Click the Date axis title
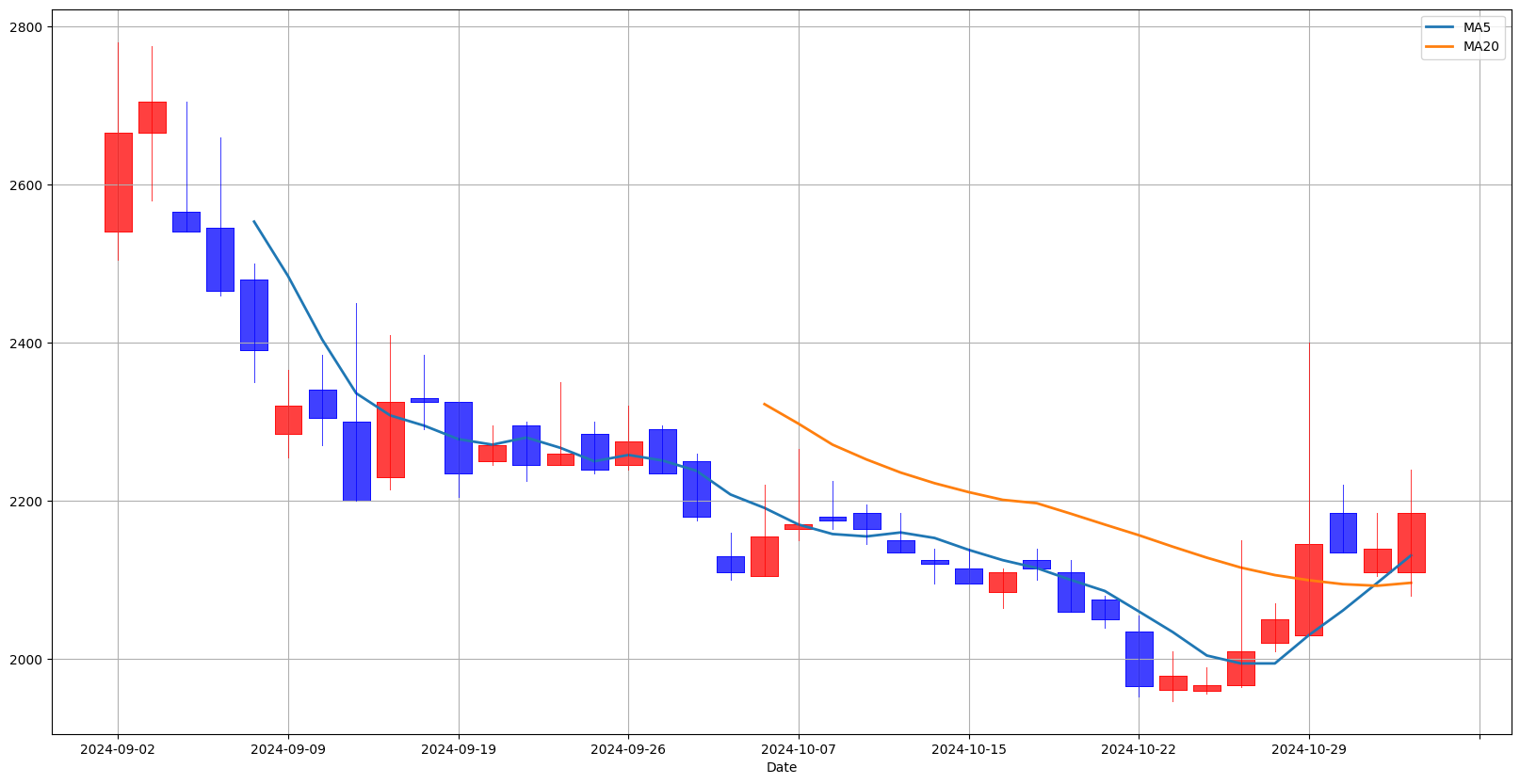Screen dimensions: 1520x784 pyautogui.click(x=782, y=767)
